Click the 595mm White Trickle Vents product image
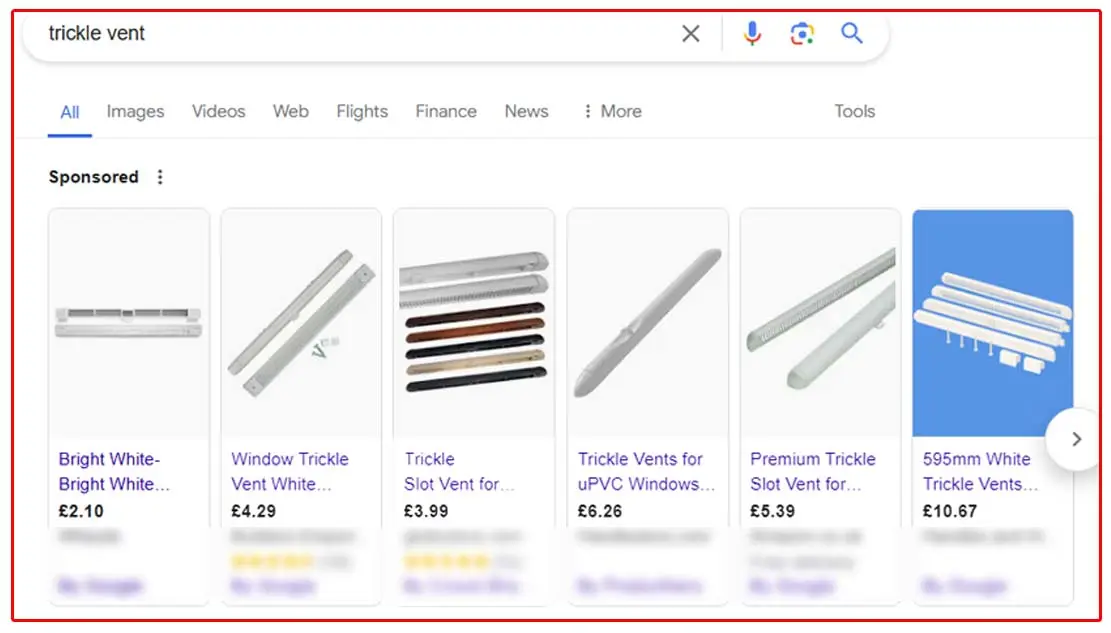This screenshot has height=633, width=1111. tap(992, 320)
